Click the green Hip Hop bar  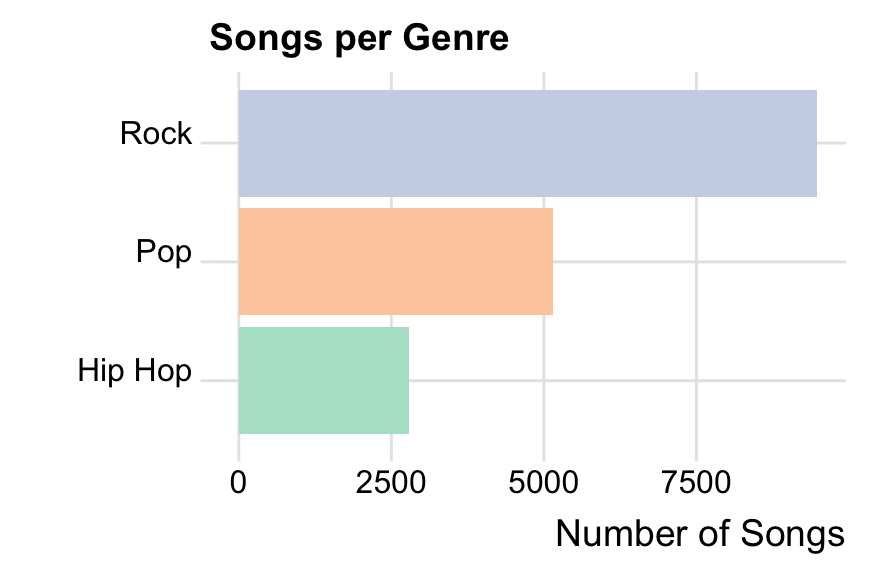(x=323, y=380)
